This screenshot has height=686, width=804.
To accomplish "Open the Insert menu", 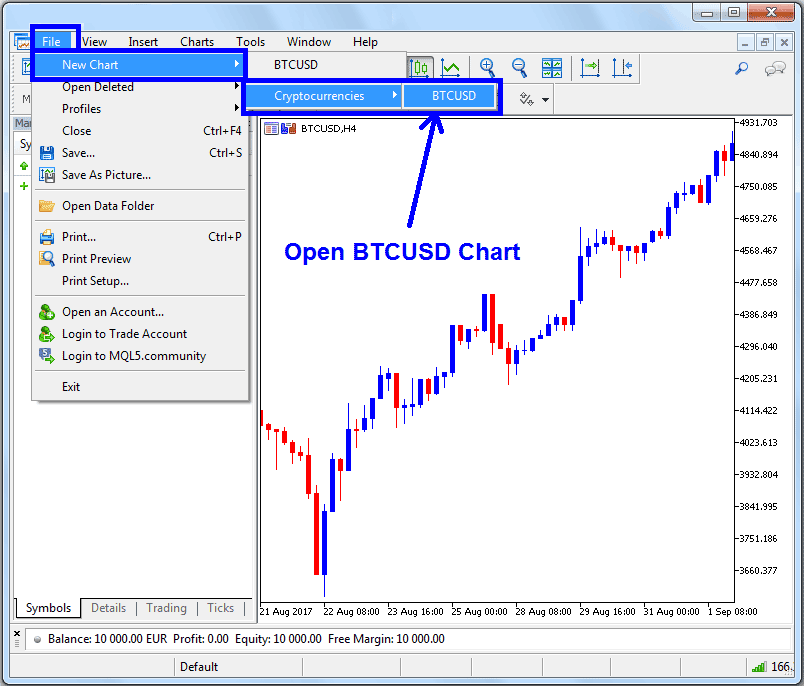I will 143,42.
